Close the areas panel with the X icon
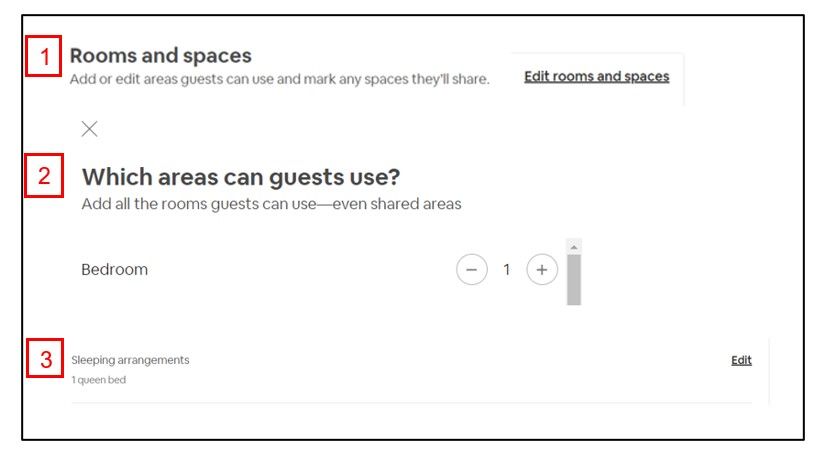The image size is (816, 456). (x=89, y=128)
